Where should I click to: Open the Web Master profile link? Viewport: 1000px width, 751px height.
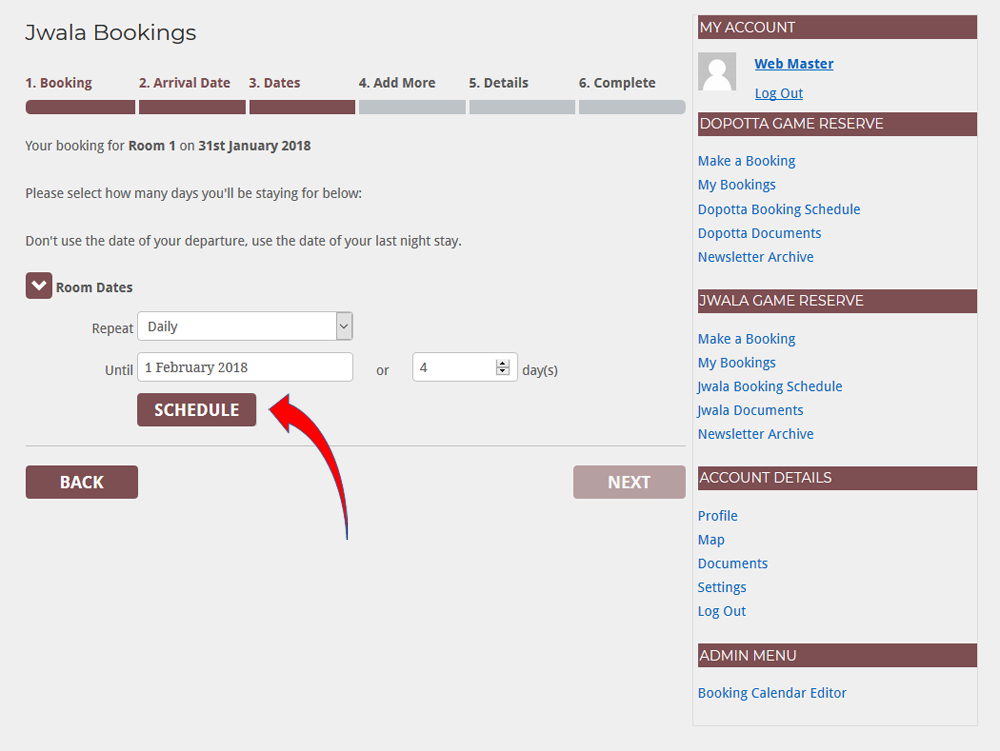pyautogui.click(x=793, y=64)
